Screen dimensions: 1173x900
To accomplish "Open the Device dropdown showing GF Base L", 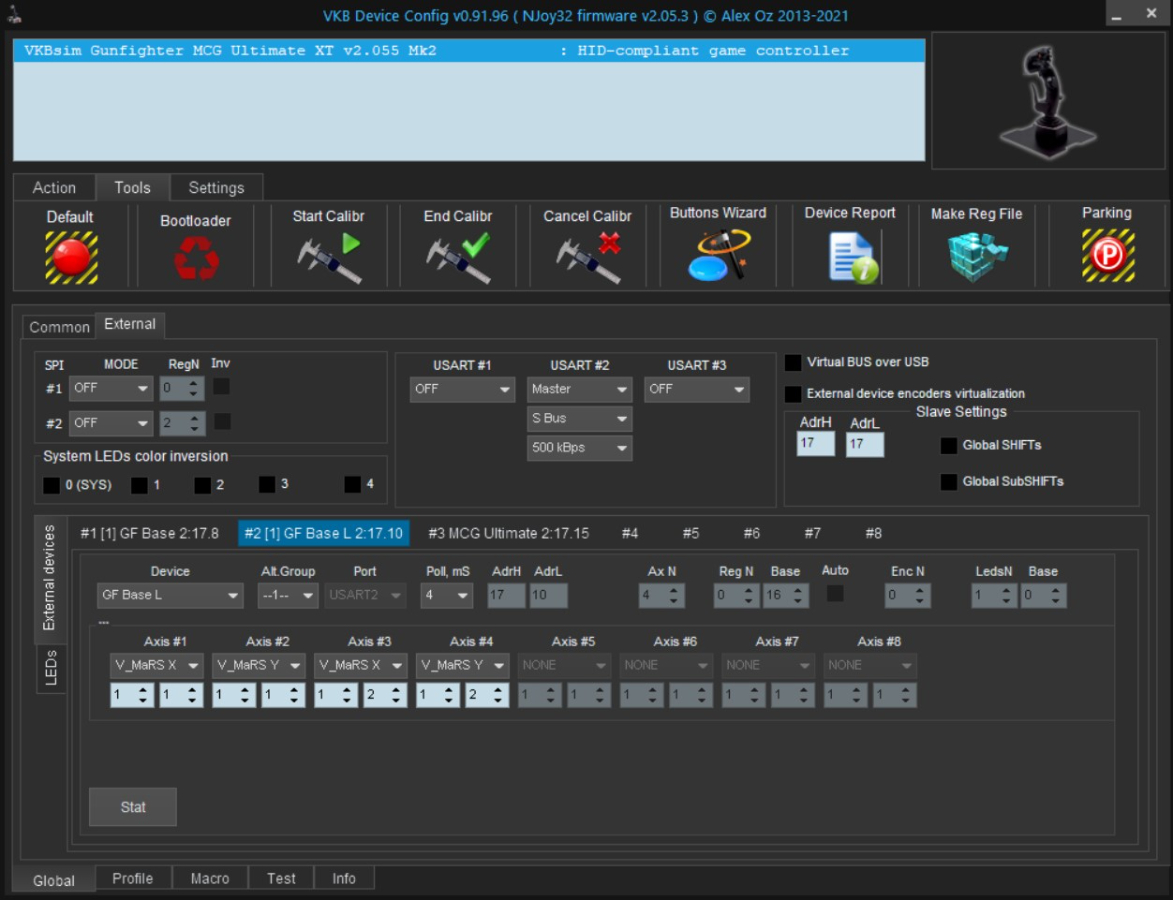I will [171, 596].
